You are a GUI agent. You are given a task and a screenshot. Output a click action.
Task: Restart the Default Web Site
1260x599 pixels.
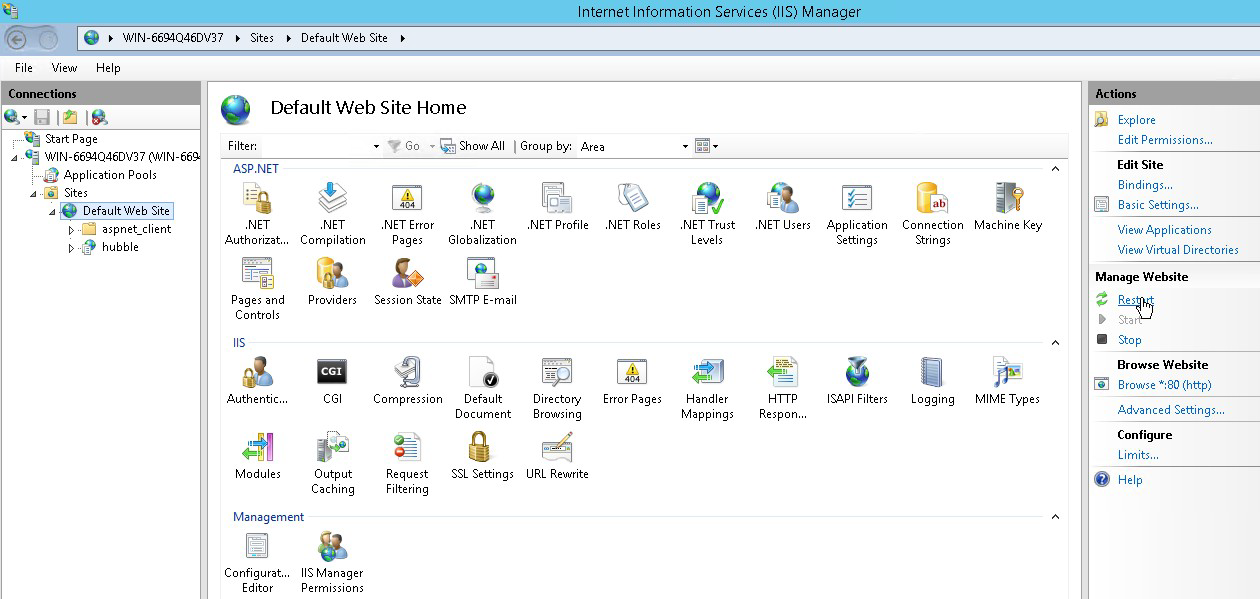pos(1134,299)
